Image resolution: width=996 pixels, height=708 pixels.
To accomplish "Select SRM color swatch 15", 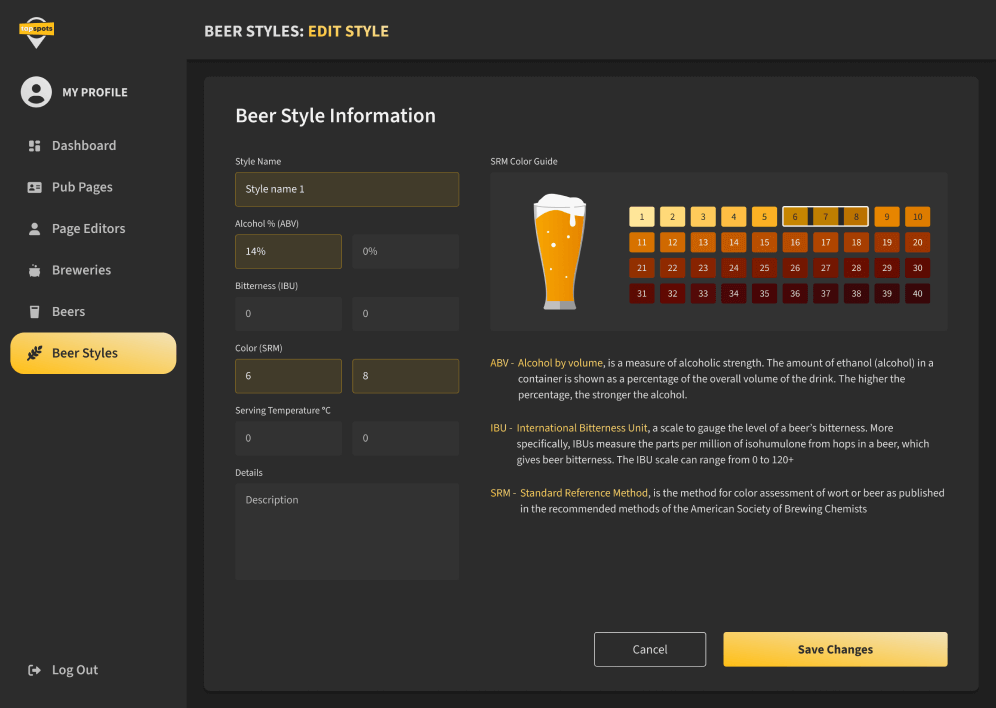I will click(x=764, y=243).
